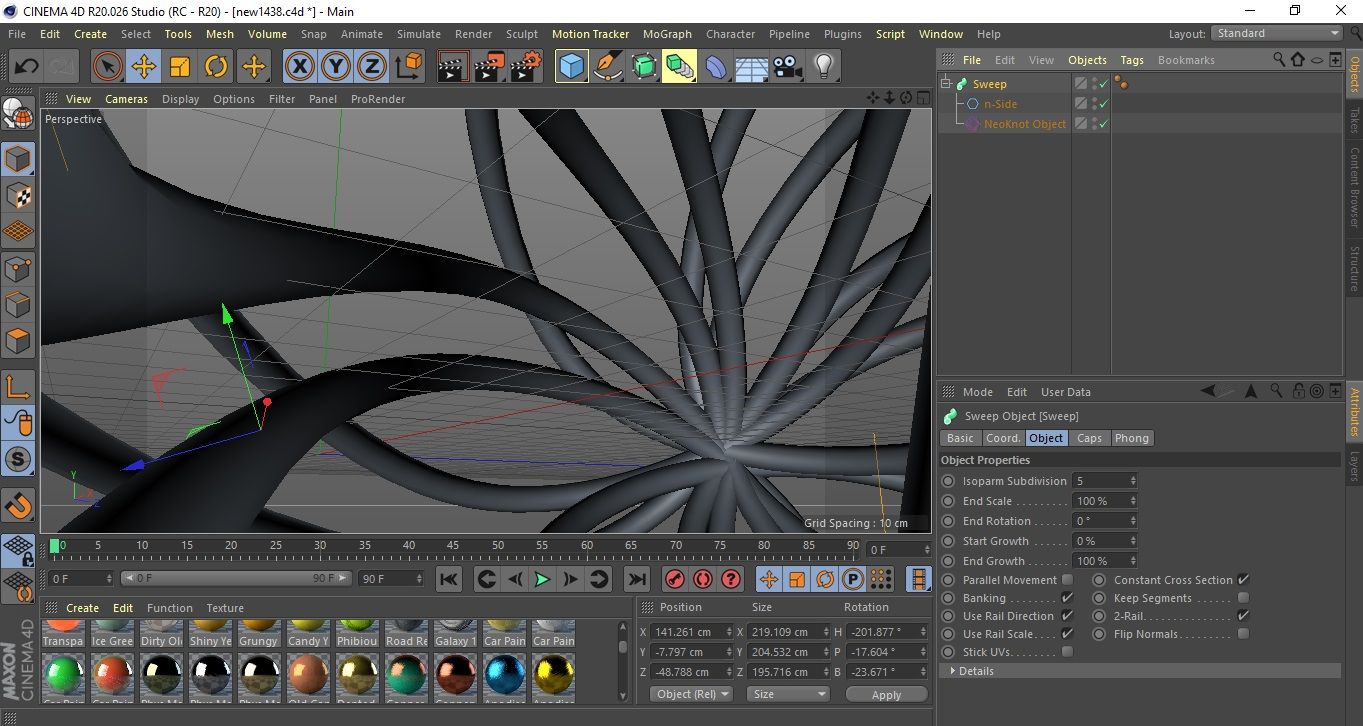Toggle X-axis lock icon

coord(299,67)
